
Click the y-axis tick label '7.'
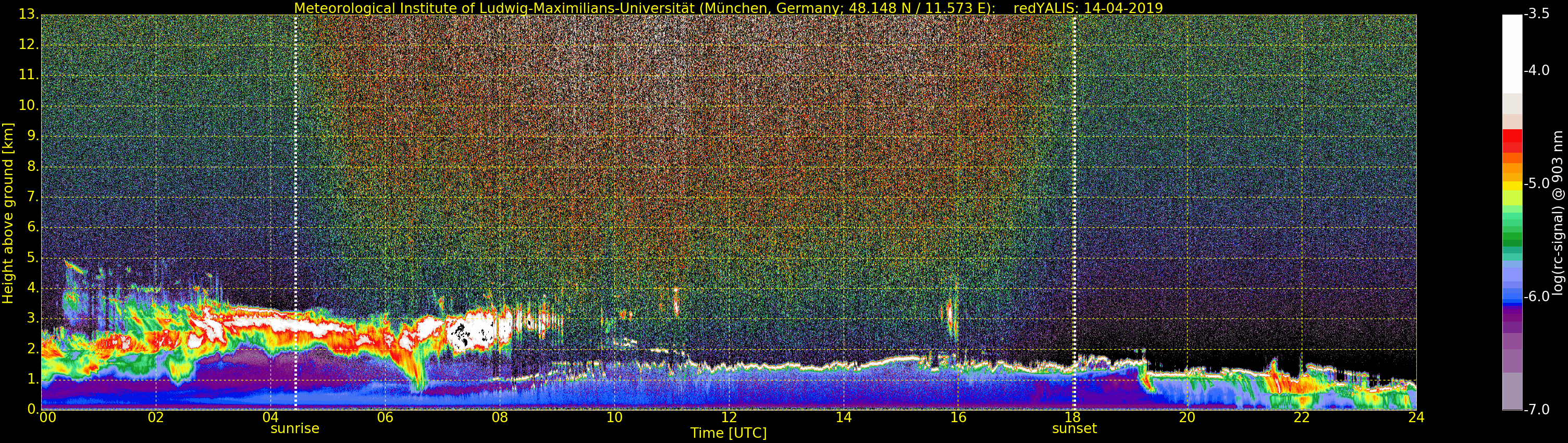click(33, 196)
